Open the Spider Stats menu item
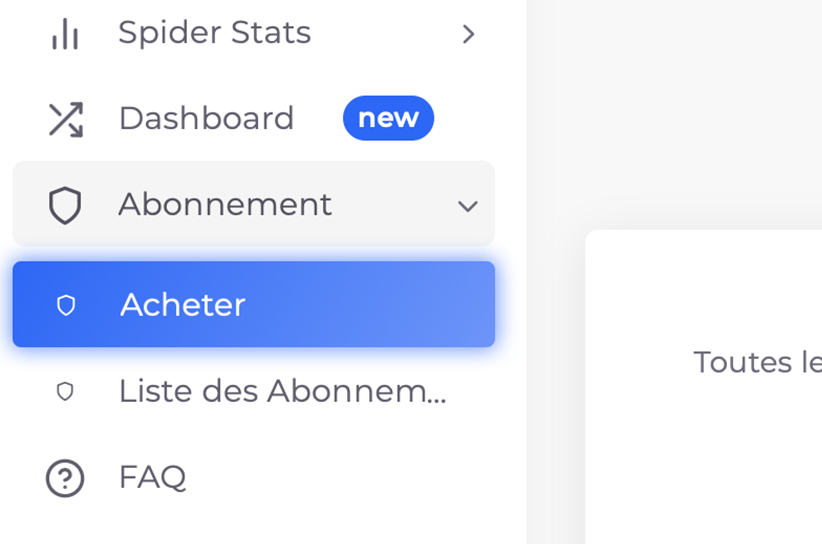This screenshot has width=822, height=544. pos(214,33)
